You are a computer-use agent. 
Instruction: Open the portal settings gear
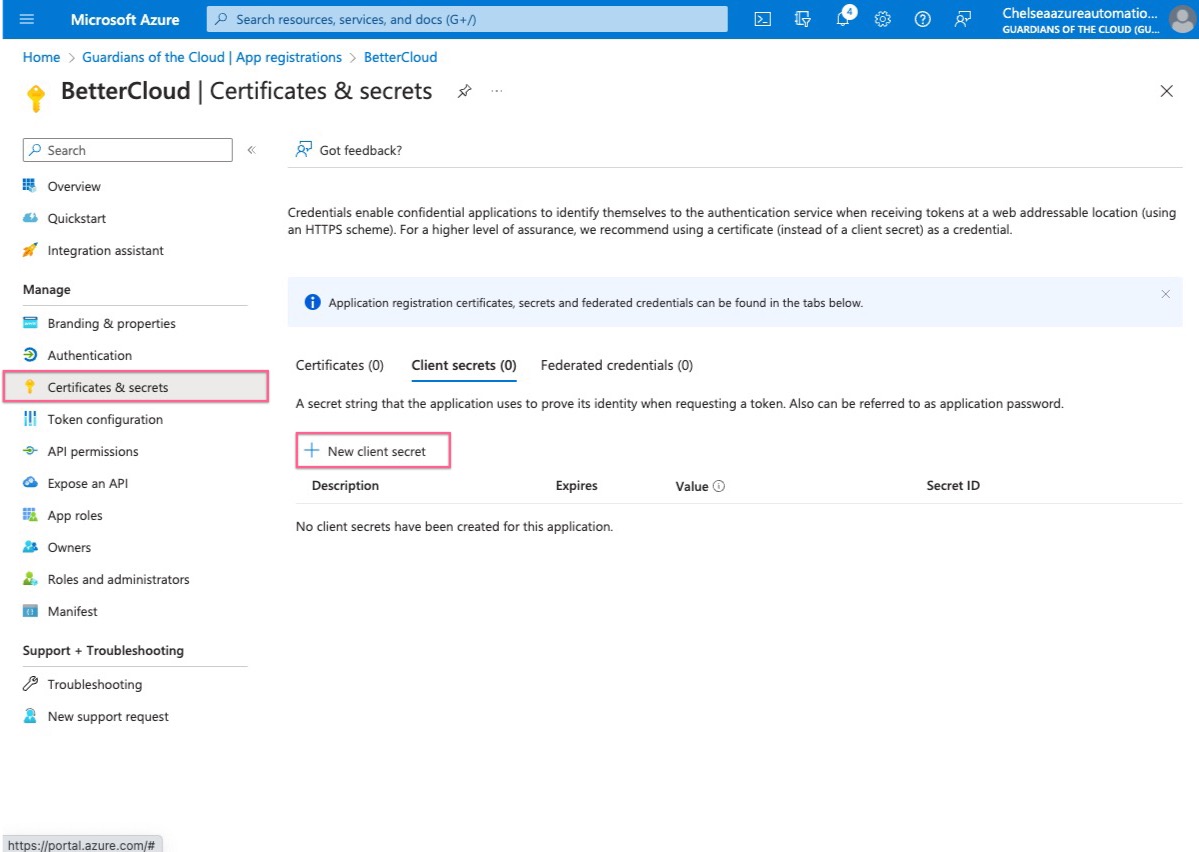pyautogui.click(x=882, y=19)
